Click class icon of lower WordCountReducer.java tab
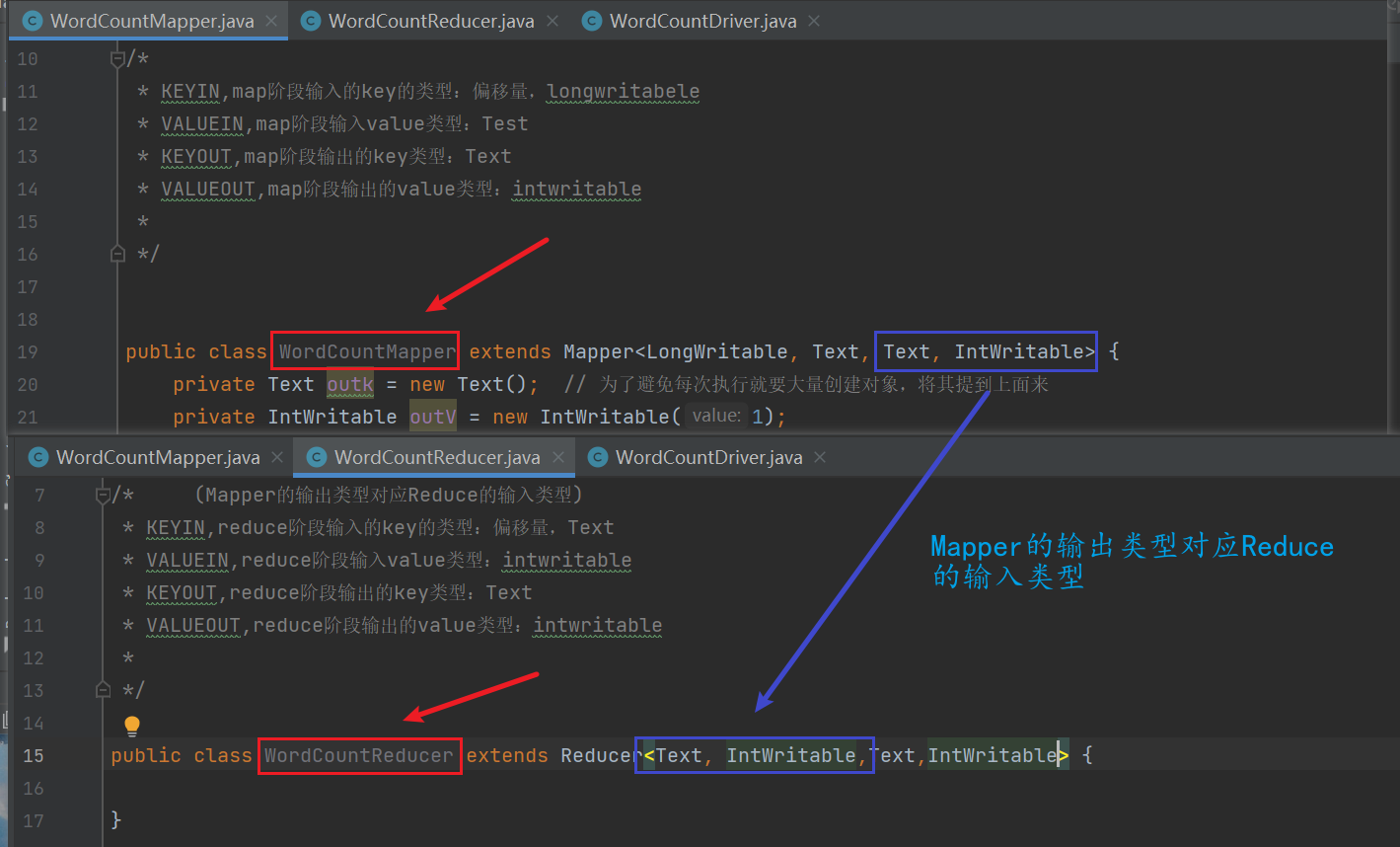 coord(317,457)
